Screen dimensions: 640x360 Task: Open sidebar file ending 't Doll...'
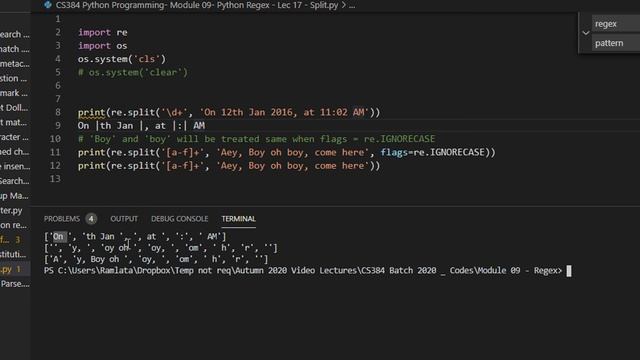click(15, 108)
